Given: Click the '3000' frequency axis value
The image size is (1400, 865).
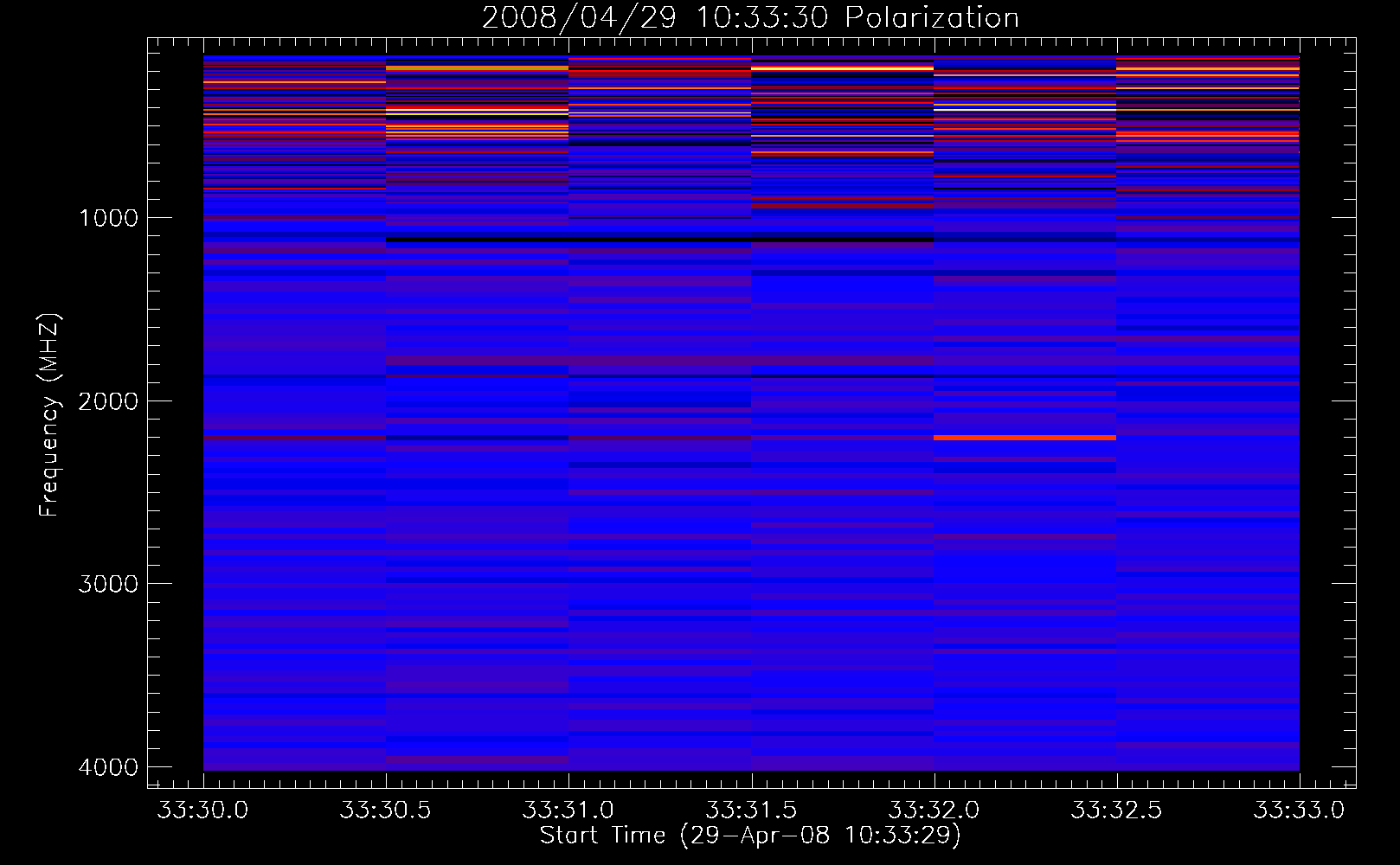Looking at the screenshot, I should [109, 584].
